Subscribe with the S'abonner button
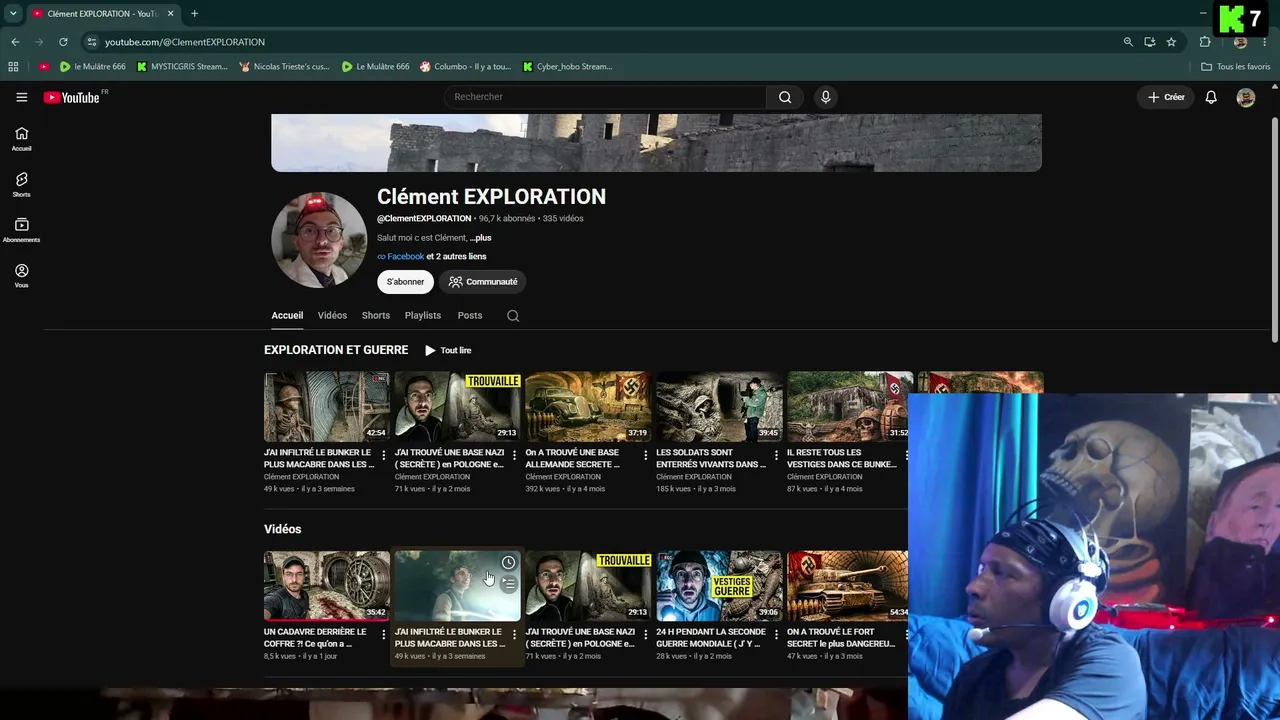Image resolution: width=1280 pixels, height=720 pixels. (405, 282)
